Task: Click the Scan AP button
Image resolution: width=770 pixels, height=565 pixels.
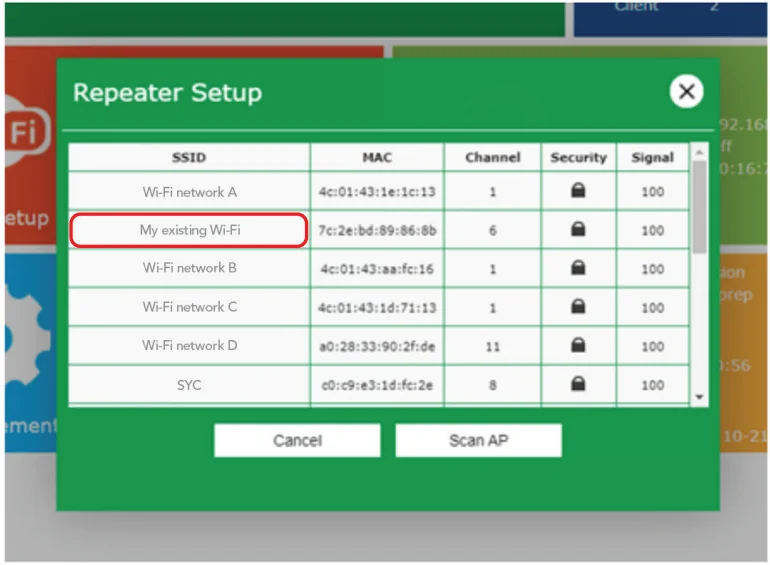Action: click(478, 440)
